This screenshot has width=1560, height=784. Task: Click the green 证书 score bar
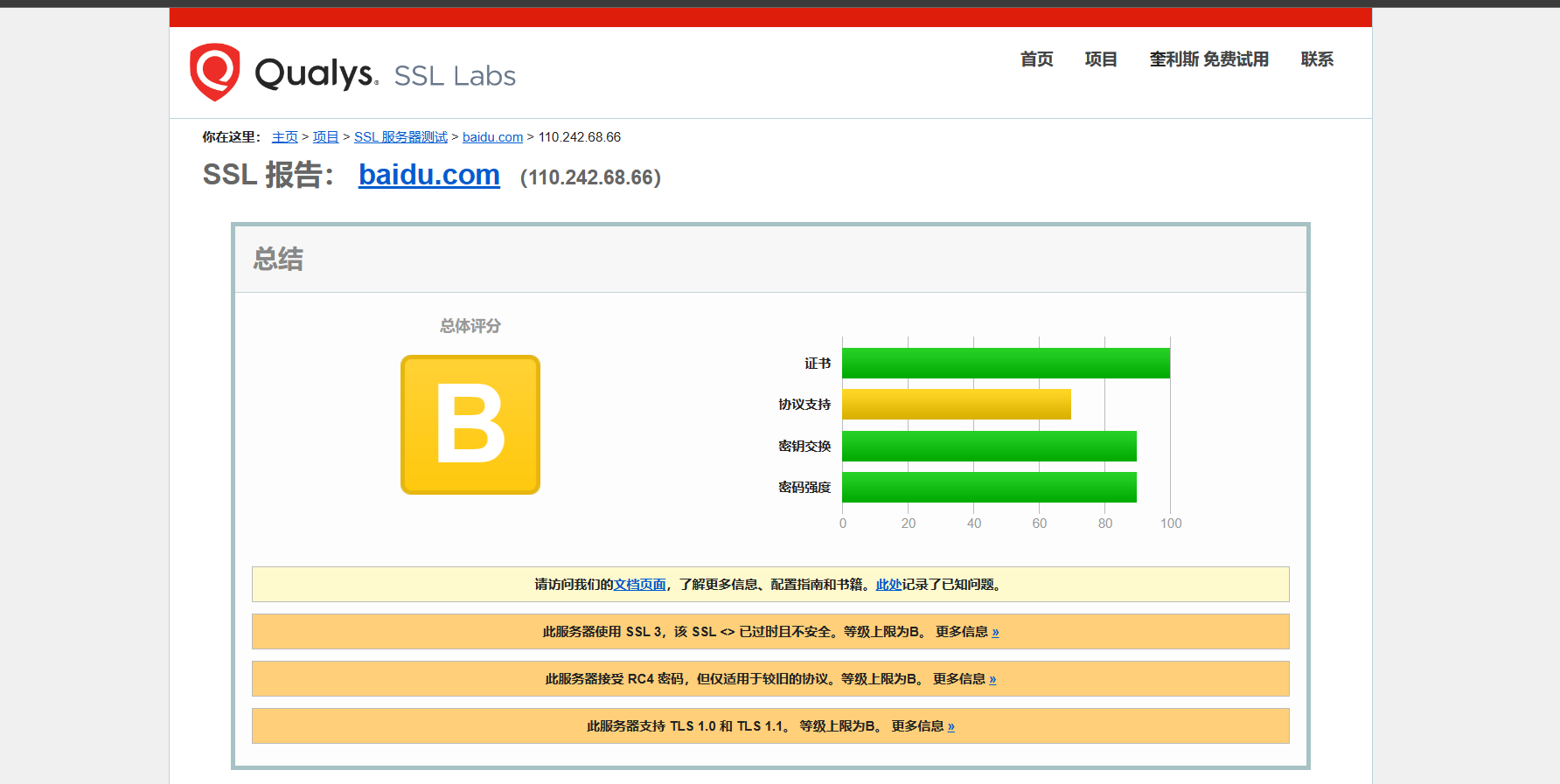tap(1006, 364)
